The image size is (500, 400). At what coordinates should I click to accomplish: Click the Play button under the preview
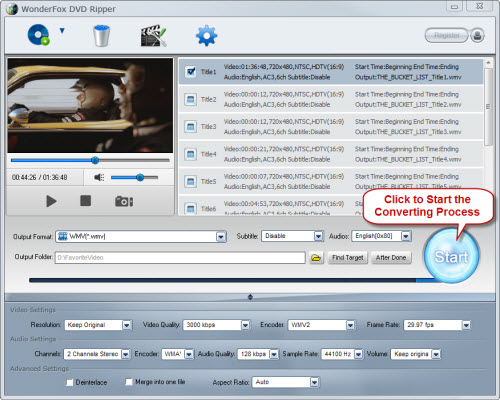pos(51,201)
